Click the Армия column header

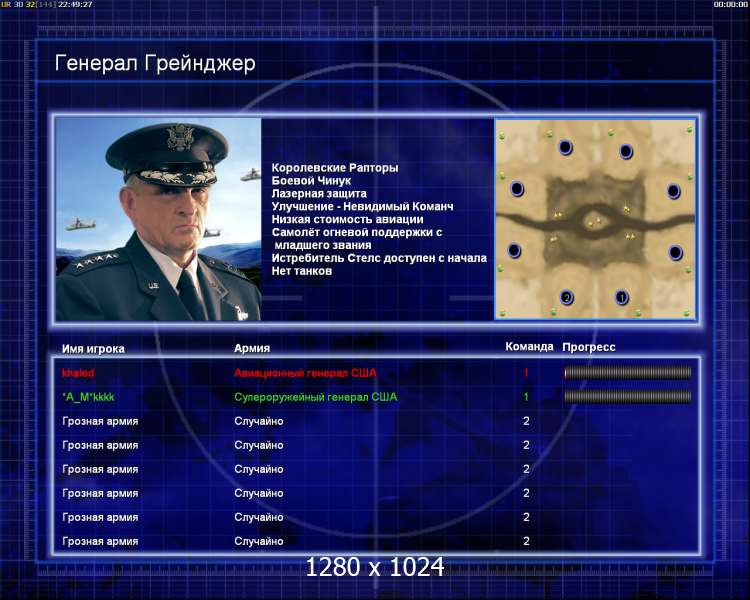[x=252, y=348]
